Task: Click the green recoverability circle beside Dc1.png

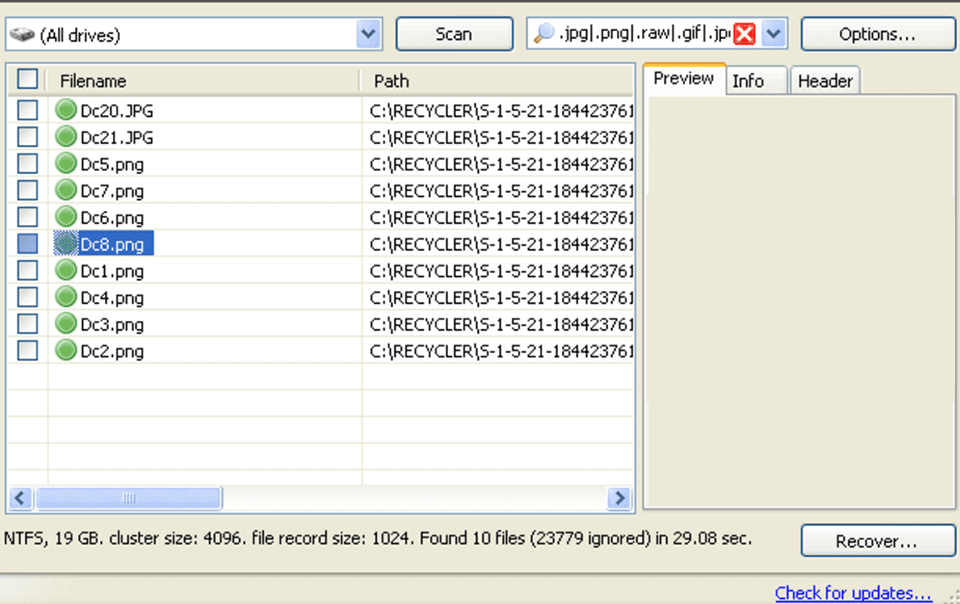Action: point(65,270)
